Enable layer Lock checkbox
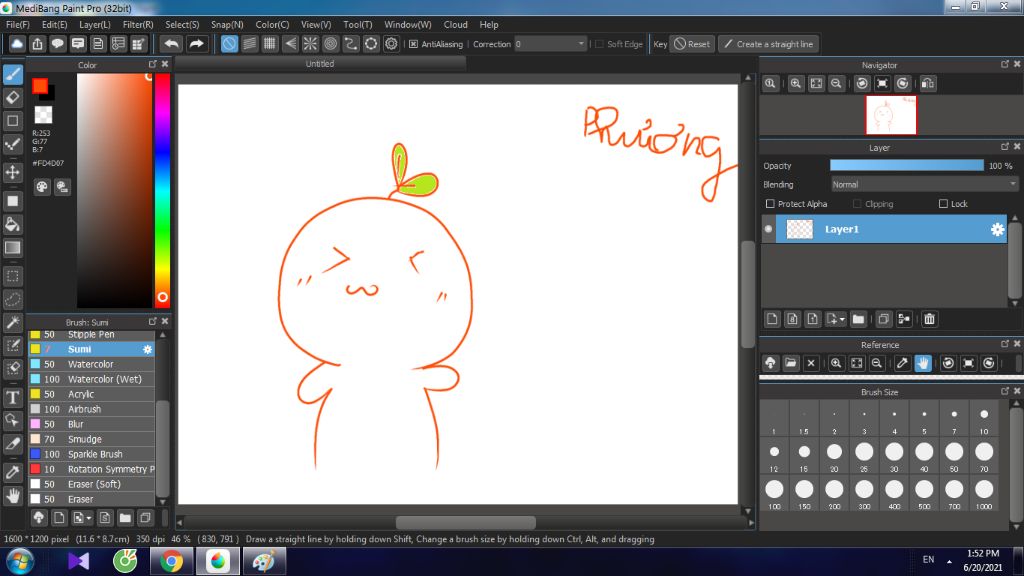This screenshot has width=1024, height=576. [x=943, y=204]
